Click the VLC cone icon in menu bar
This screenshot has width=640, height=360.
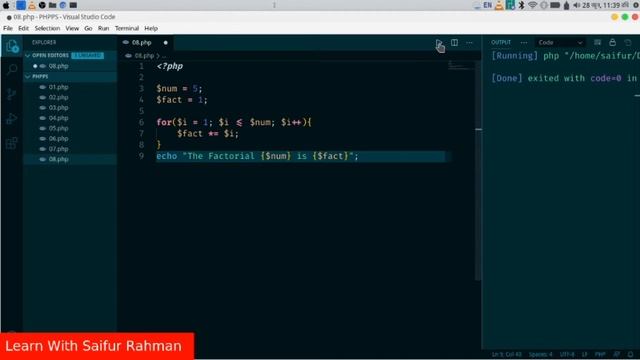(499, 5)
